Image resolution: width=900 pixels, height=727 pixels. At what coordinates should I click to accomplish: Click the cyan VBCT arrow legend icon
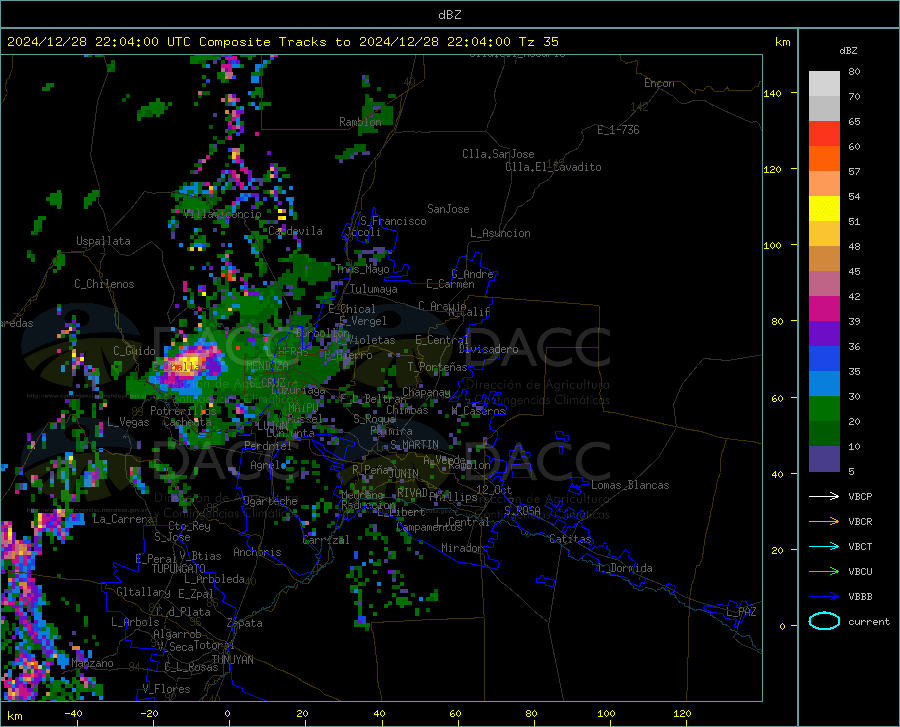[824, 546]
